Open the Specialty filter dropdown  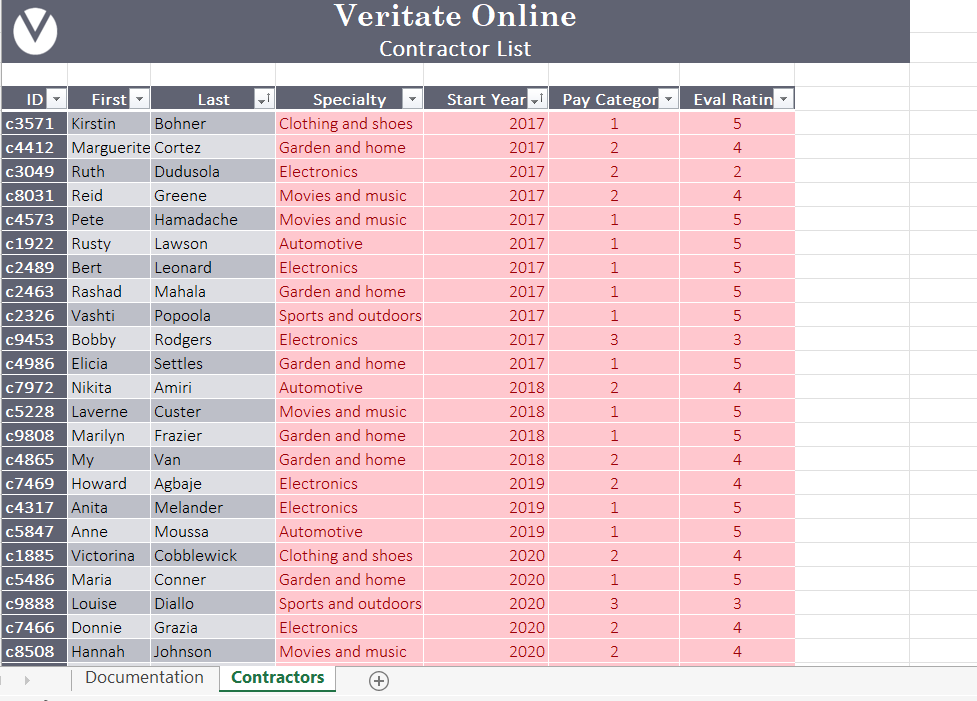point(411,98)
